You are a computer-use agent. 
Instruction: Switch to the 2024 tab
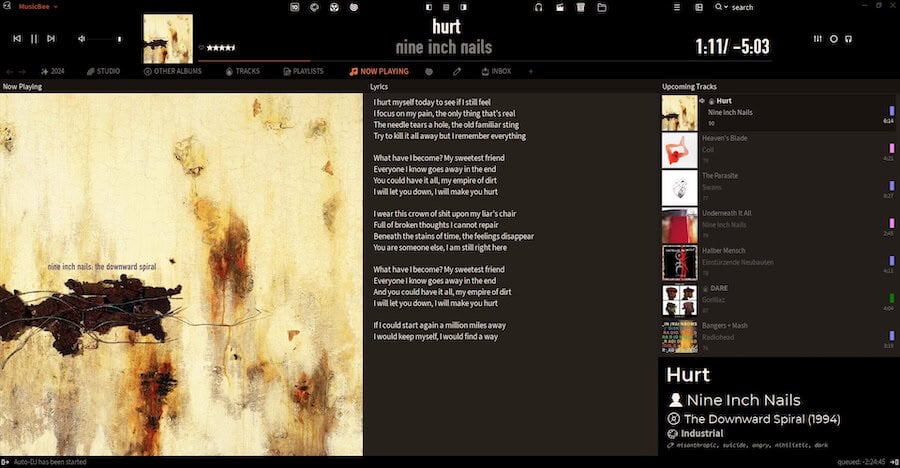coord(52,71)
